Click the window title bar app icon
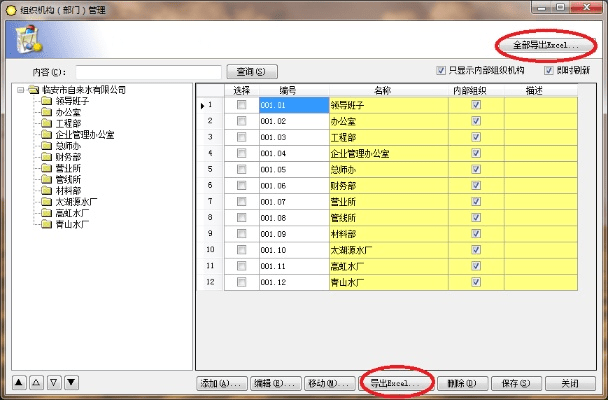This screenshot has height=400, width=608. click(11, 10)
